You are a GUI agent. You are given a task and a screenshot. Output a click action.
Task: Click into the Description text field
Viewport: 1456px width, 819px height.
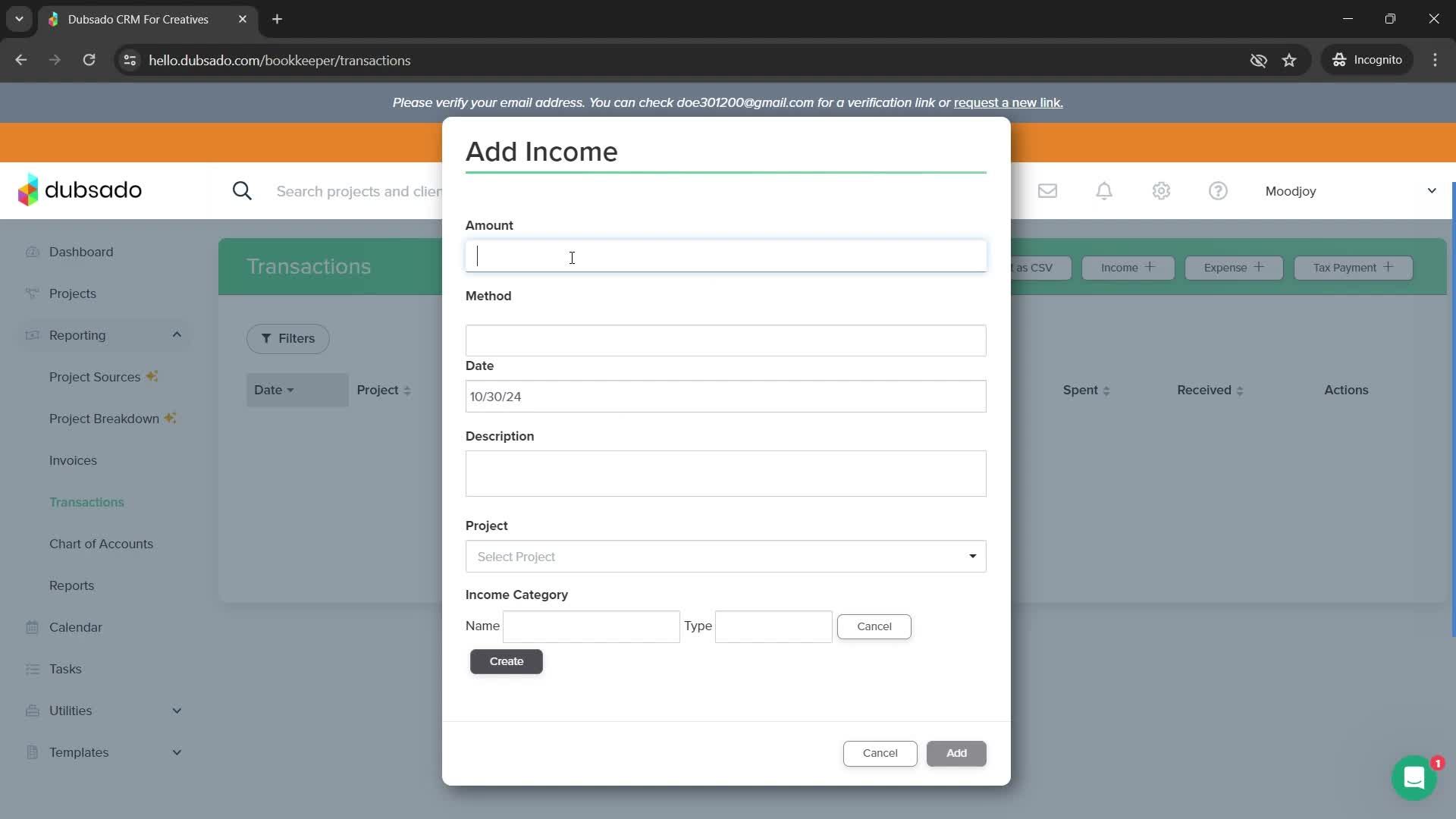[725, 474]
